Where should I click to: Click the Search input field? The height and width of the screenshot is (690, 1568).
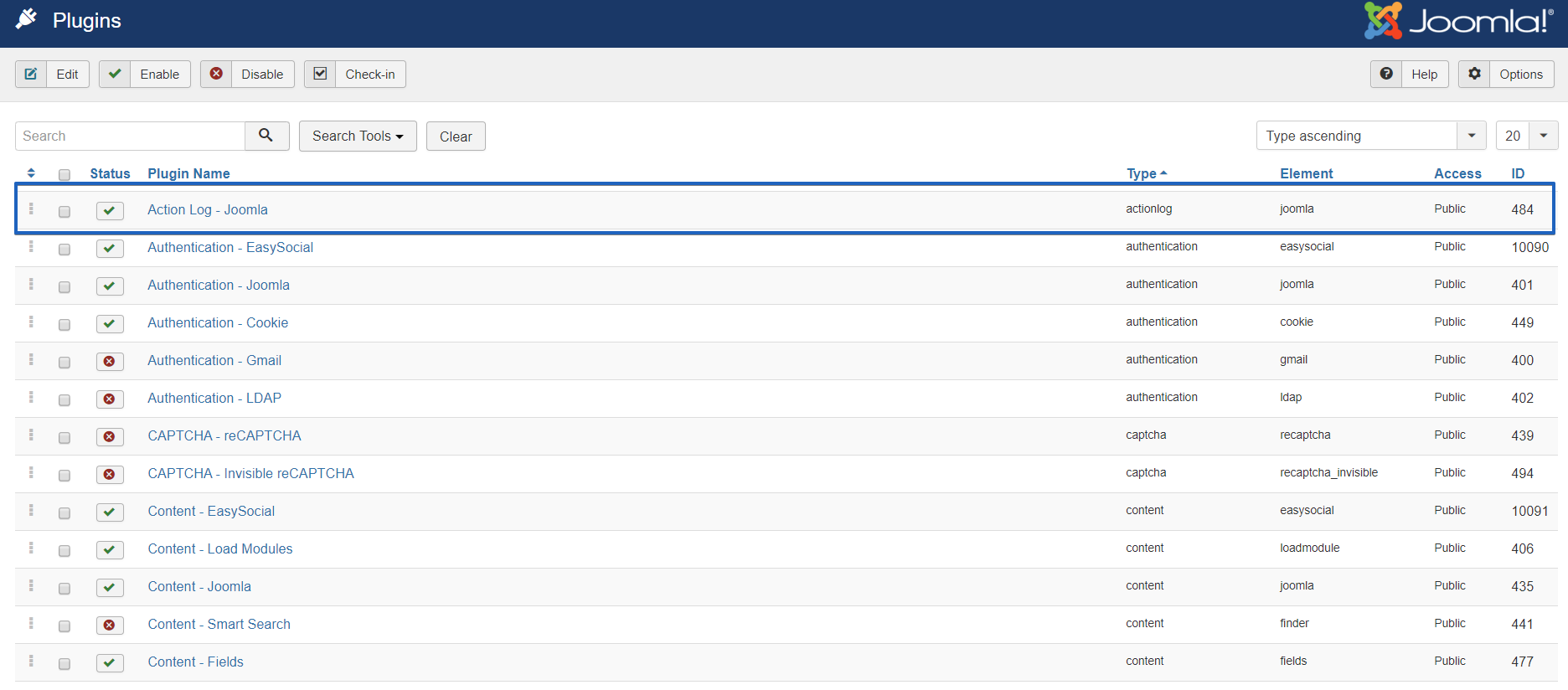[130, 136]
